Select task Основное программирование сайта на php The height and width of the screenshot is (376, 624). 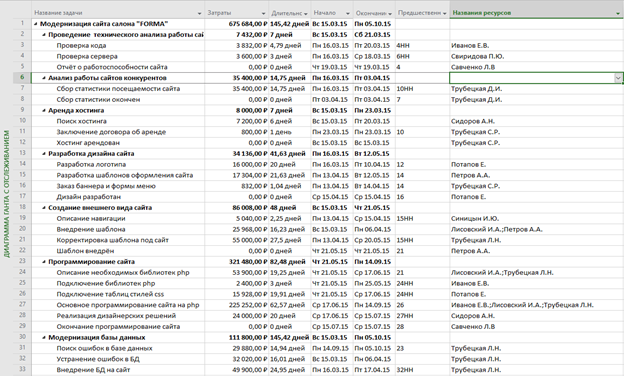128,305
